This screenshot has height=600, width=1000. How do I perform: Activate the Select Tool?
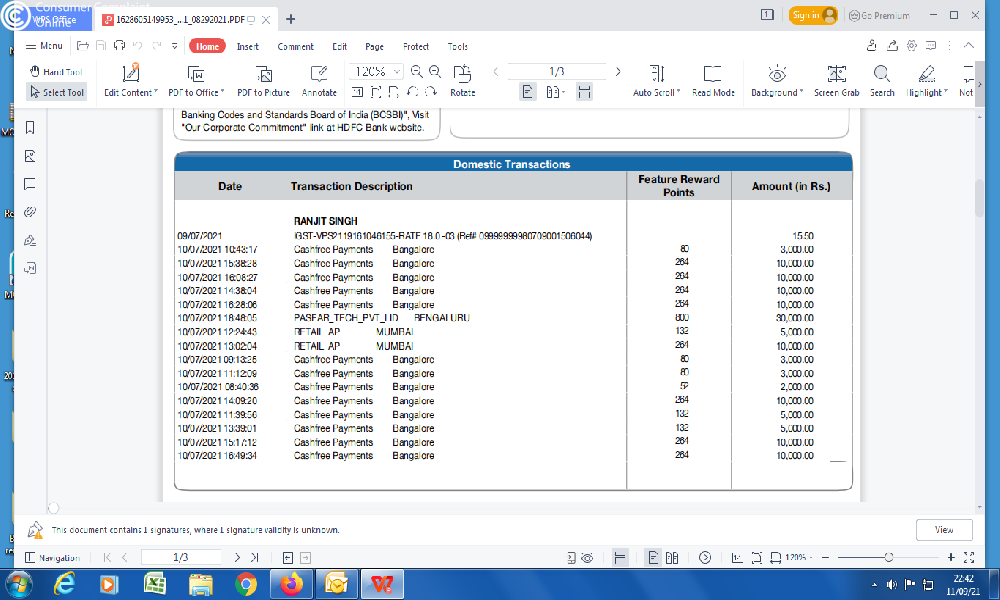pyautogui.click(x=56, y=92)
